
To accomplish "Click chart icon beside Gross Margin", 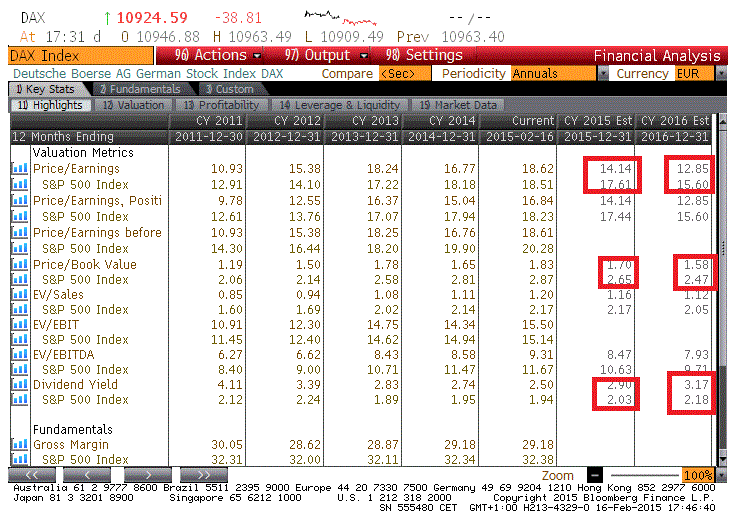I will pyautogui.click(x=20, y=444).
